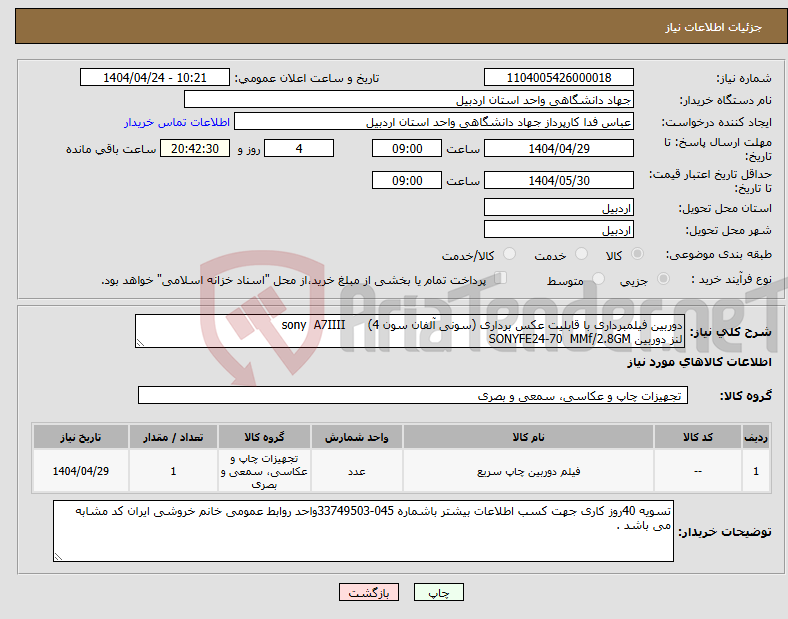Click the تعداد / مقدار column header
Image resolution: width=788 pixels, height=619 pixels.
(173, 437)
